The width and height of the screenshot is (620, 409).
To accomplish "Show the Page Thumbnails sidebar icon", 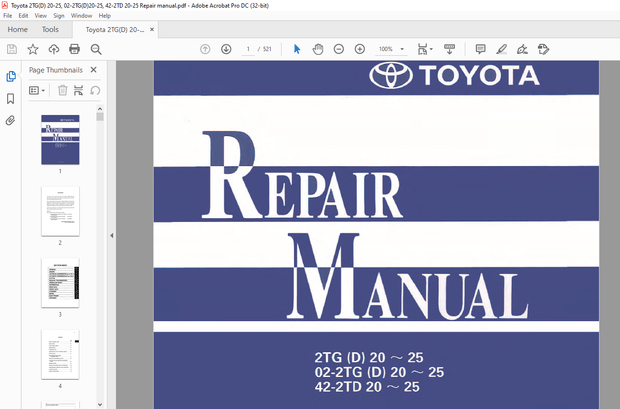I will coord(11,76).
